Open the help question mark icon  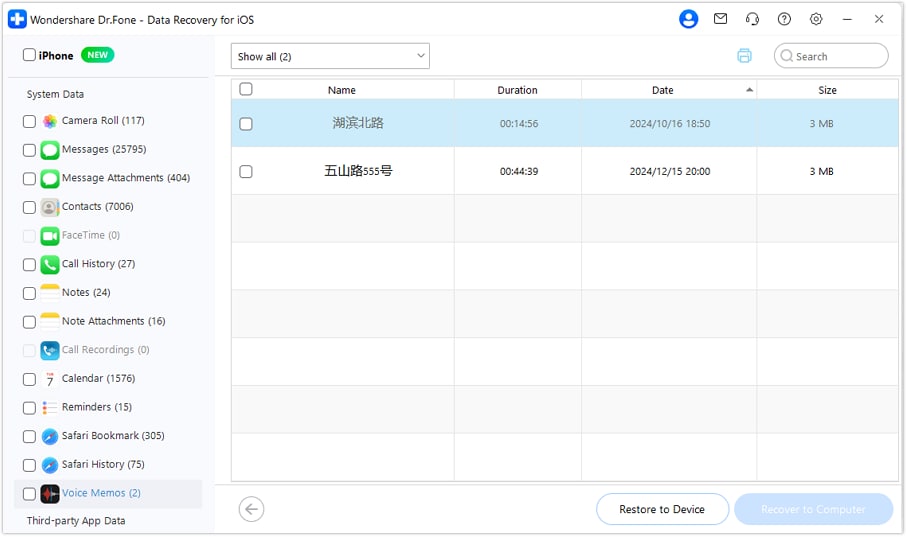(784, 19)
